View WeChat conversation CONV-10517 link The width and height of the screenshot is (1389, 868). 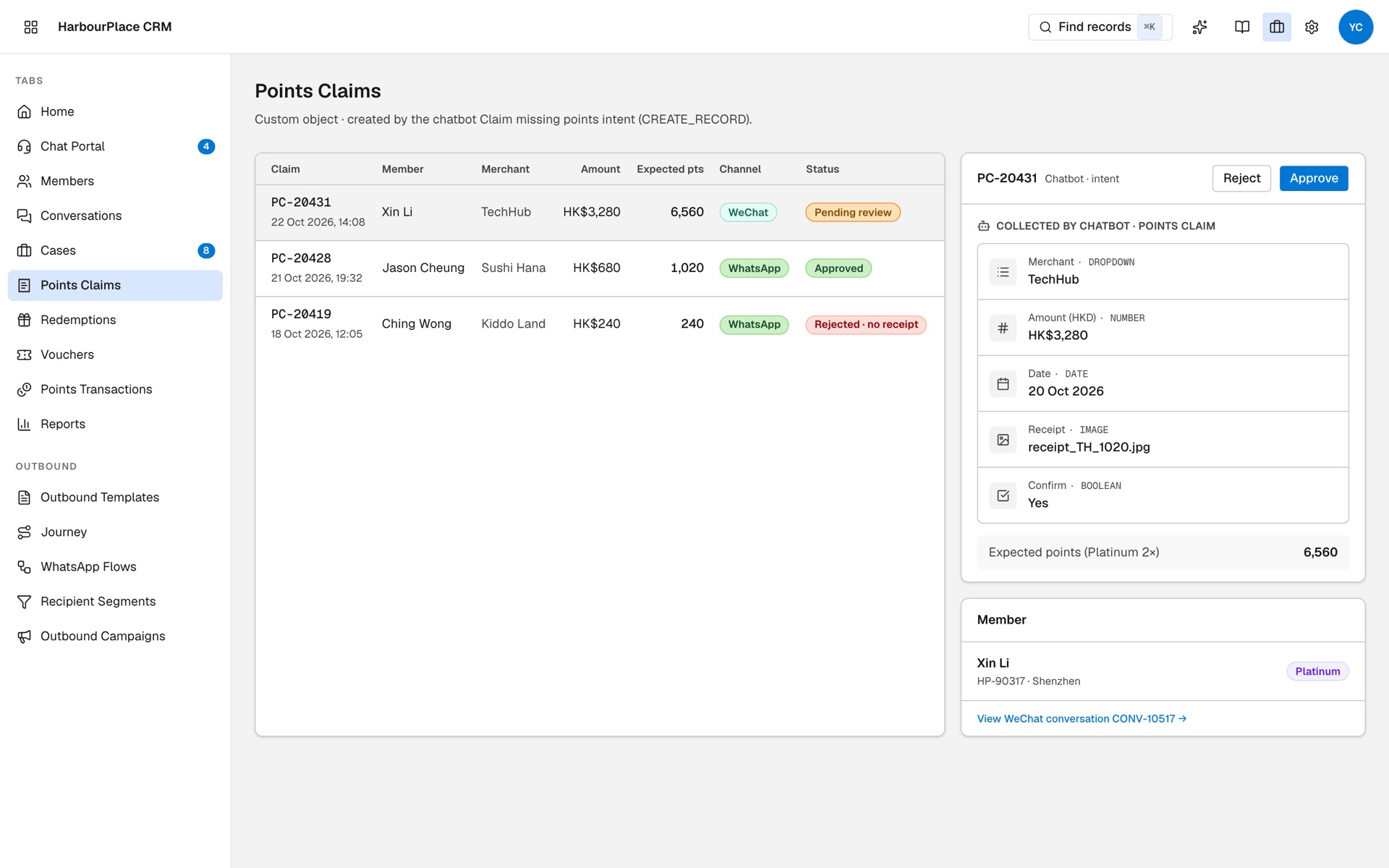(x=1081, y=718)
